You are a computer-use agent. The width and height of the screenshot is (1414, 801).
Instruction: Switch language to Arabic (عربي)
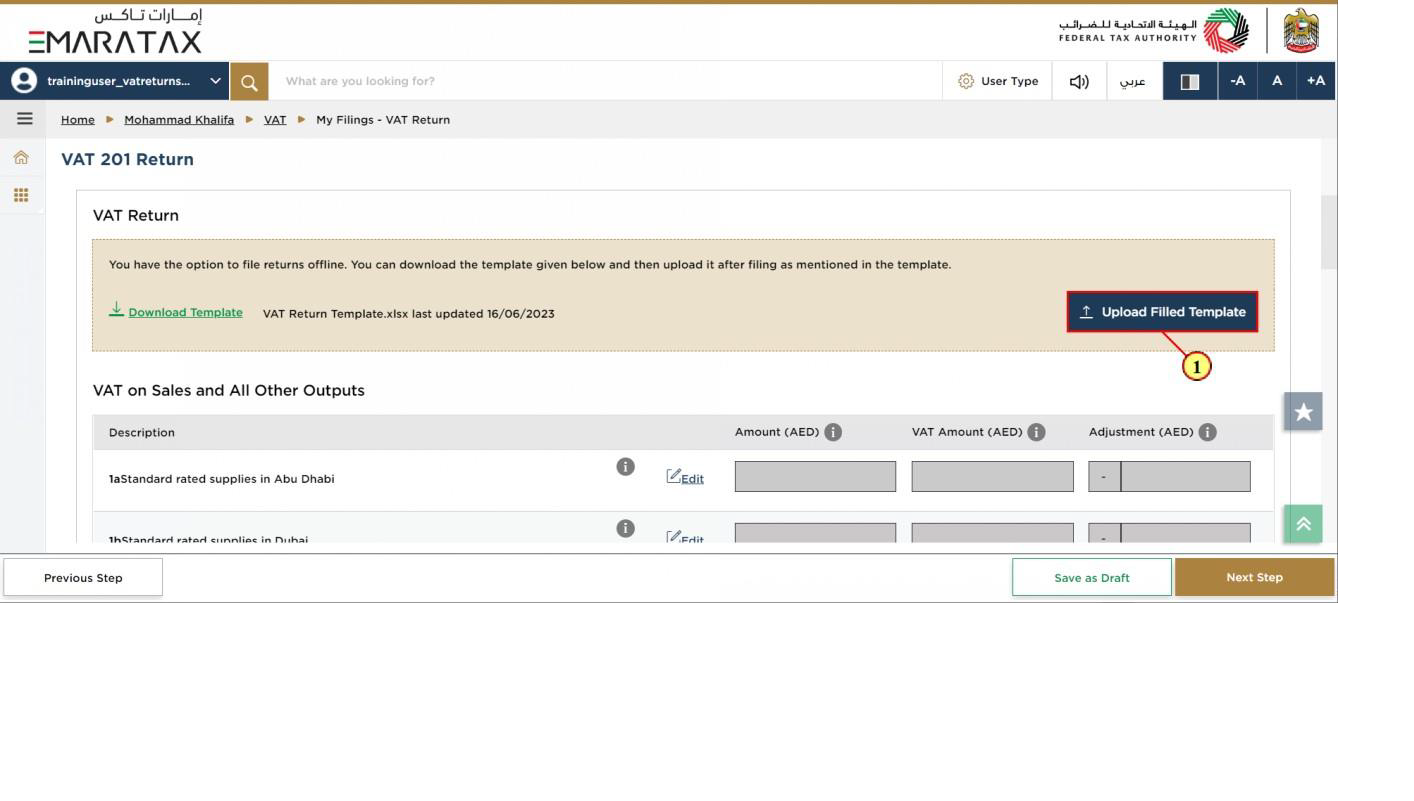1134,81
